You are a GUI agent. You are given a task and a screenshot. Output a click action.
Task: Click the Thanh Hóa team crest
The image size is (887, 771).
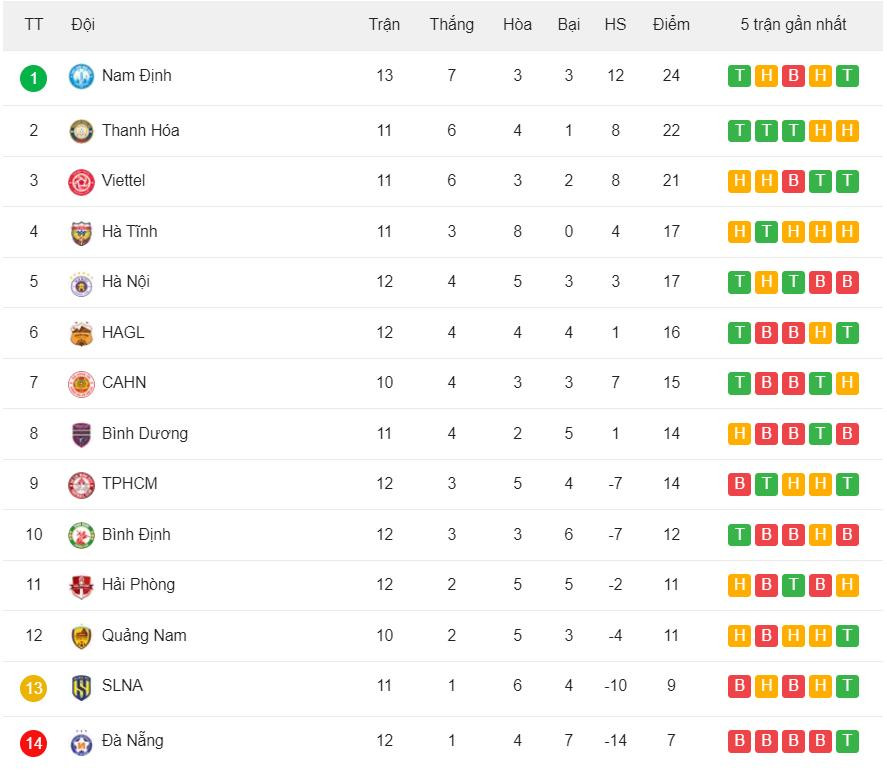coord(81,131)
